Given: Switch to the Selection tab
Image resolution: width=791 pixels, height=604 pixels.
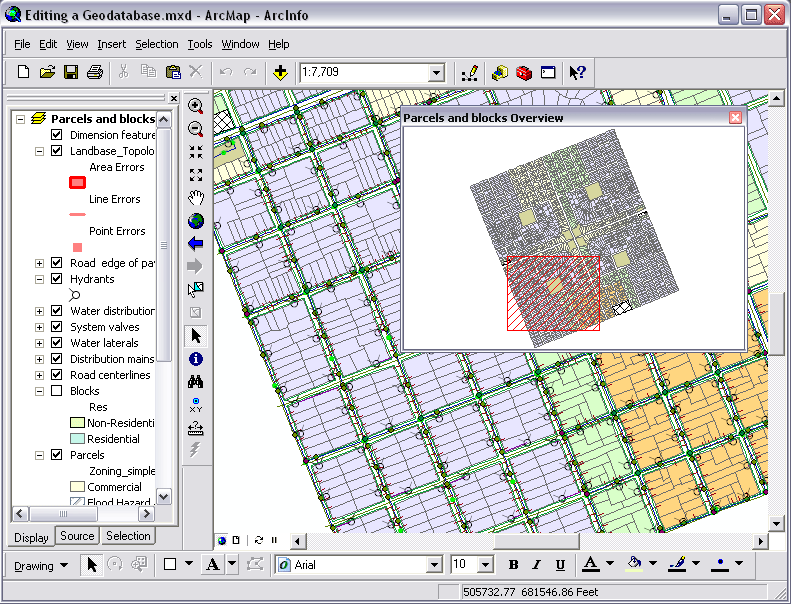Looking at the screenshot, I should coord(128,536).
